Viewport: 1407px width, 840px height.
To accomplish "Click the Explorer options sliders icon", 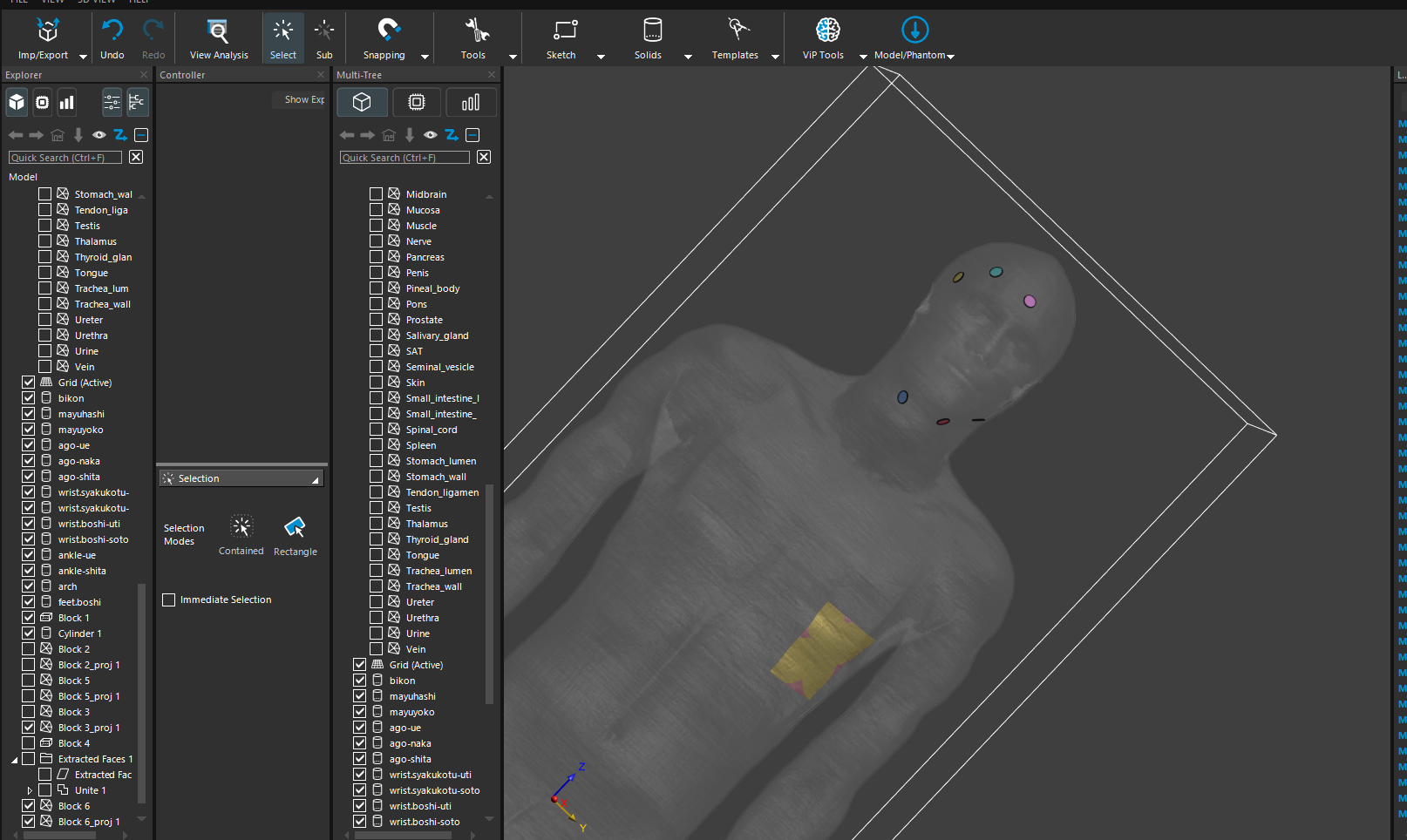I will click(112, 103).
